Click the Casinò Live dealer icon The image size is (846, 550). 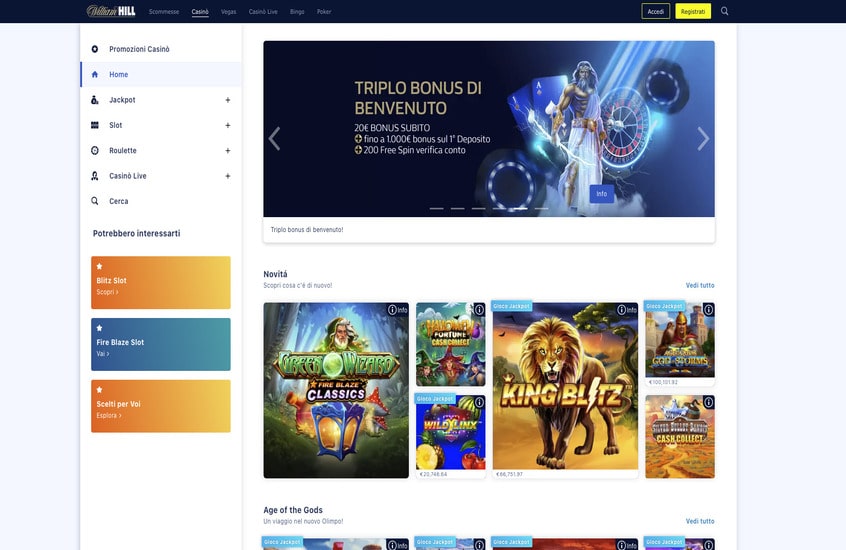pos(95,176)
